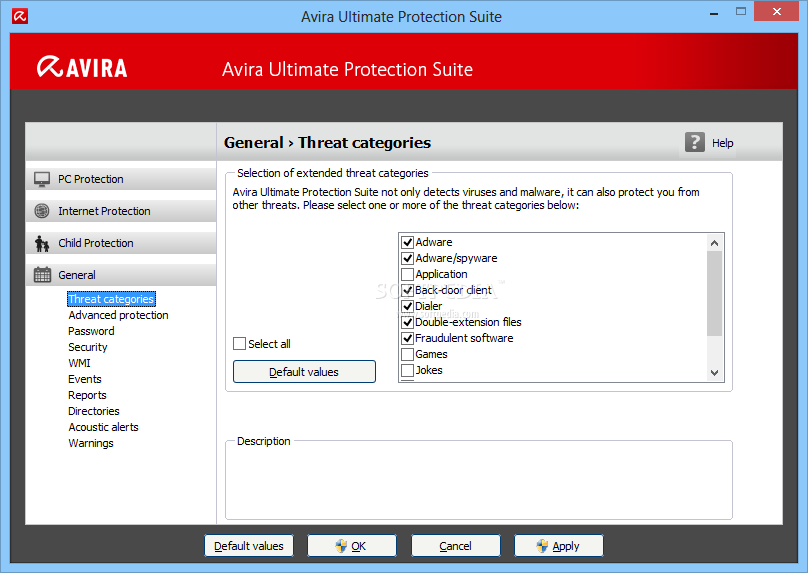808x573 pixels.
Task: Open Advanced protection settings
Action: 119,315
